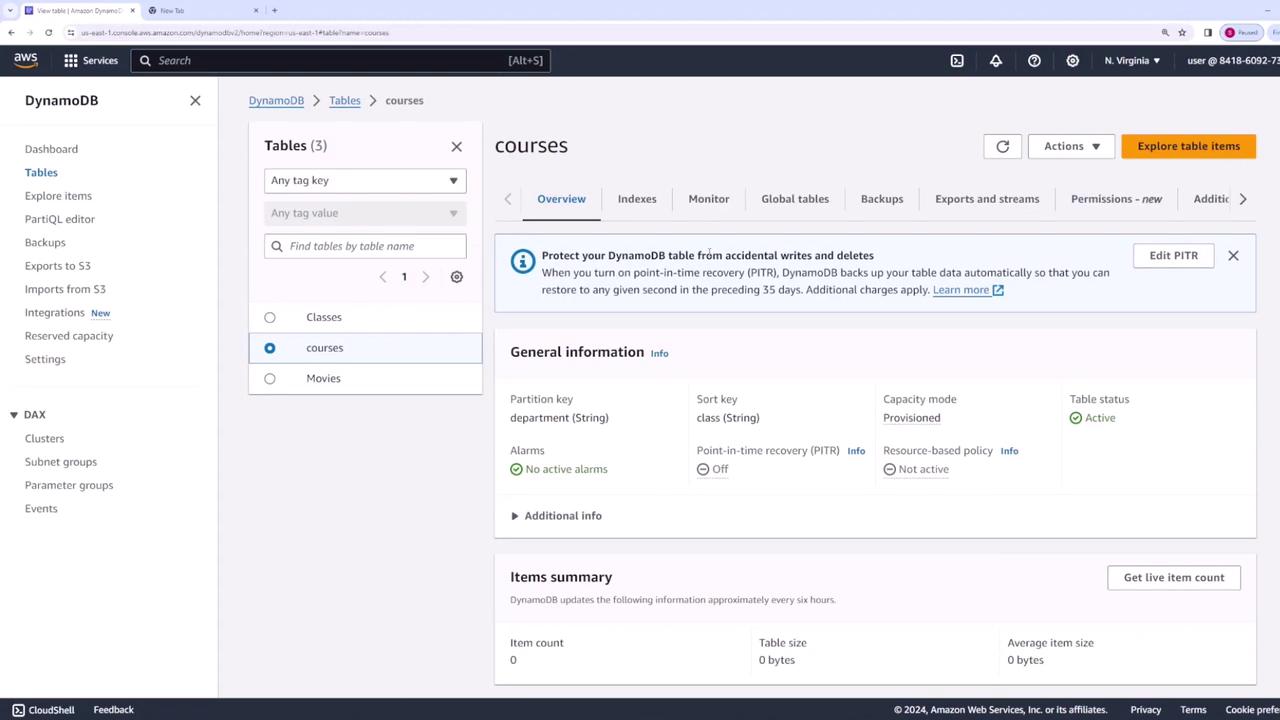Click the Find tables by name field
1280x720 pixels.
click(365, 246)
